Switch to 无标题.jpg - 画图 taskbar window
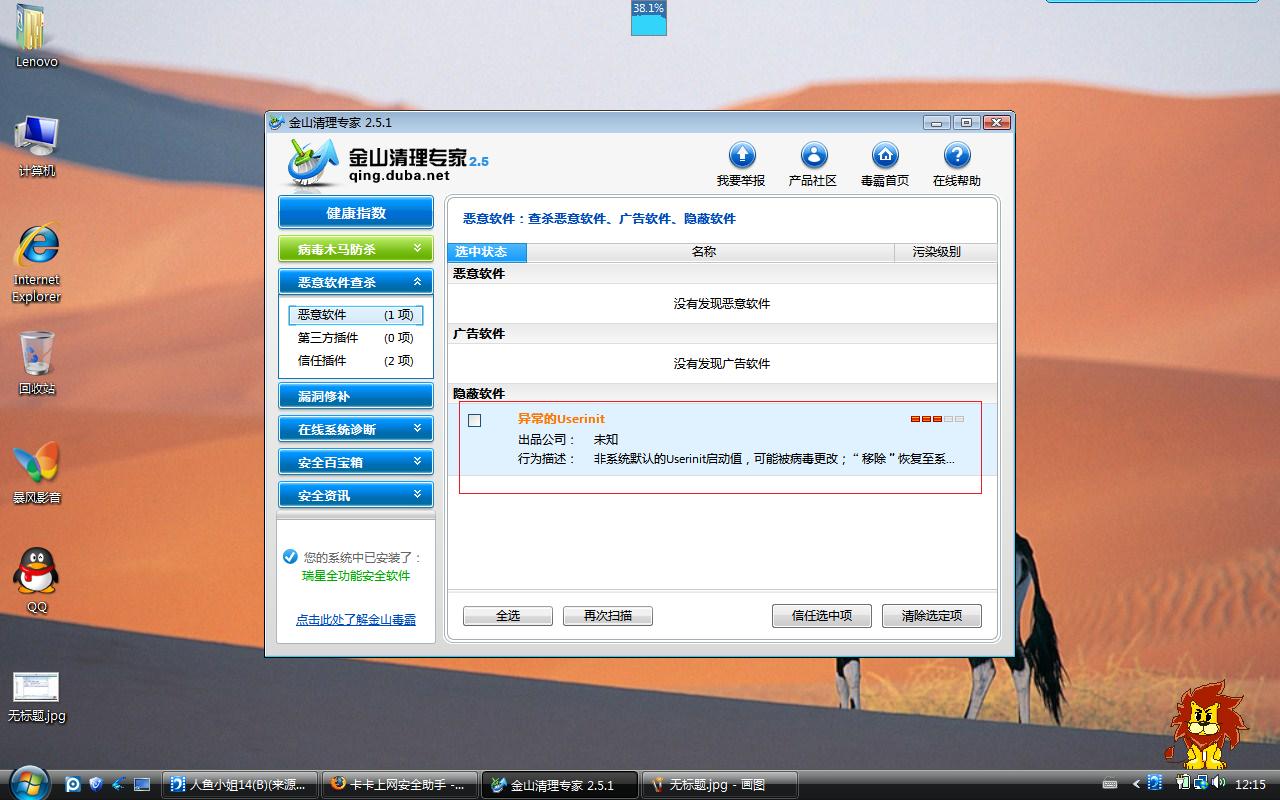This screenshot has width=1280, height=800. click(x=720, y=784)
